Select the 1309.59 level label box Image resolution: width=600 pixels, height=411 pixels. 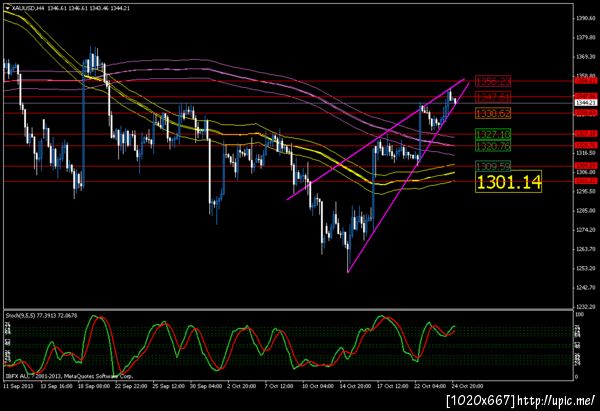[x=493, y=166]
